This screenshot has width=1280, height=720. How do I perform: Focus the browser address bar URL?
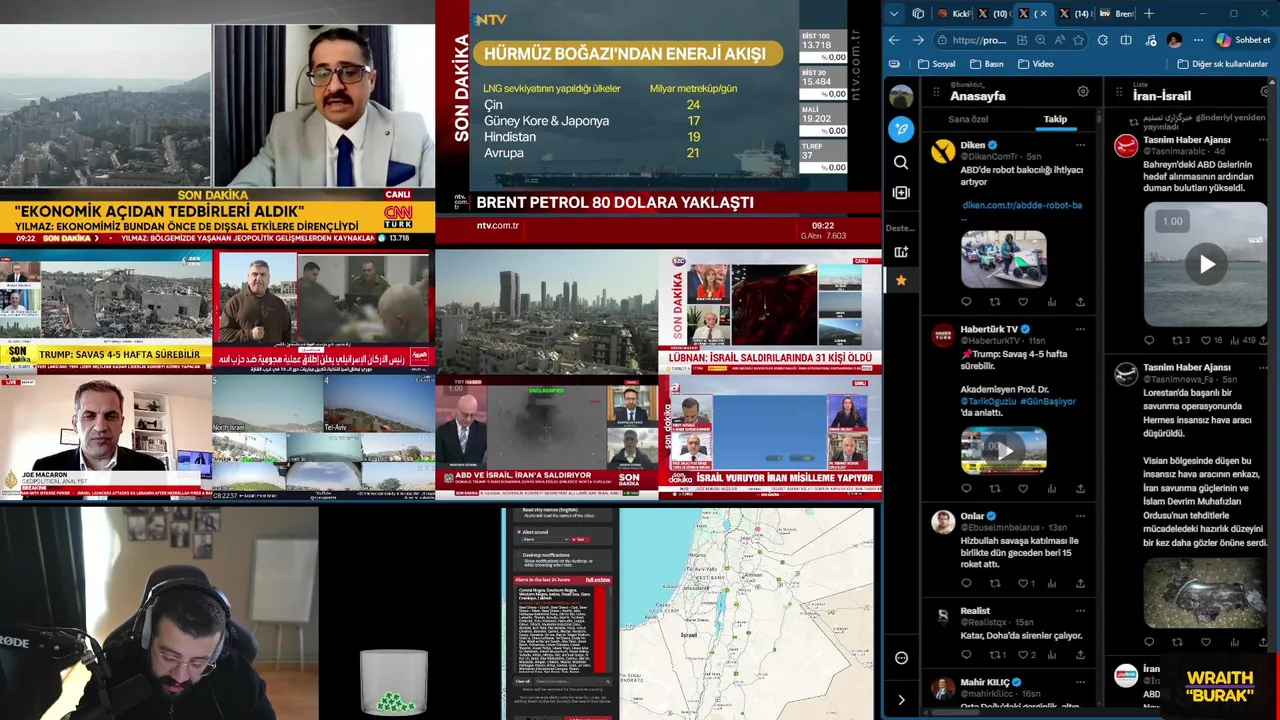(x=979, y=40)
